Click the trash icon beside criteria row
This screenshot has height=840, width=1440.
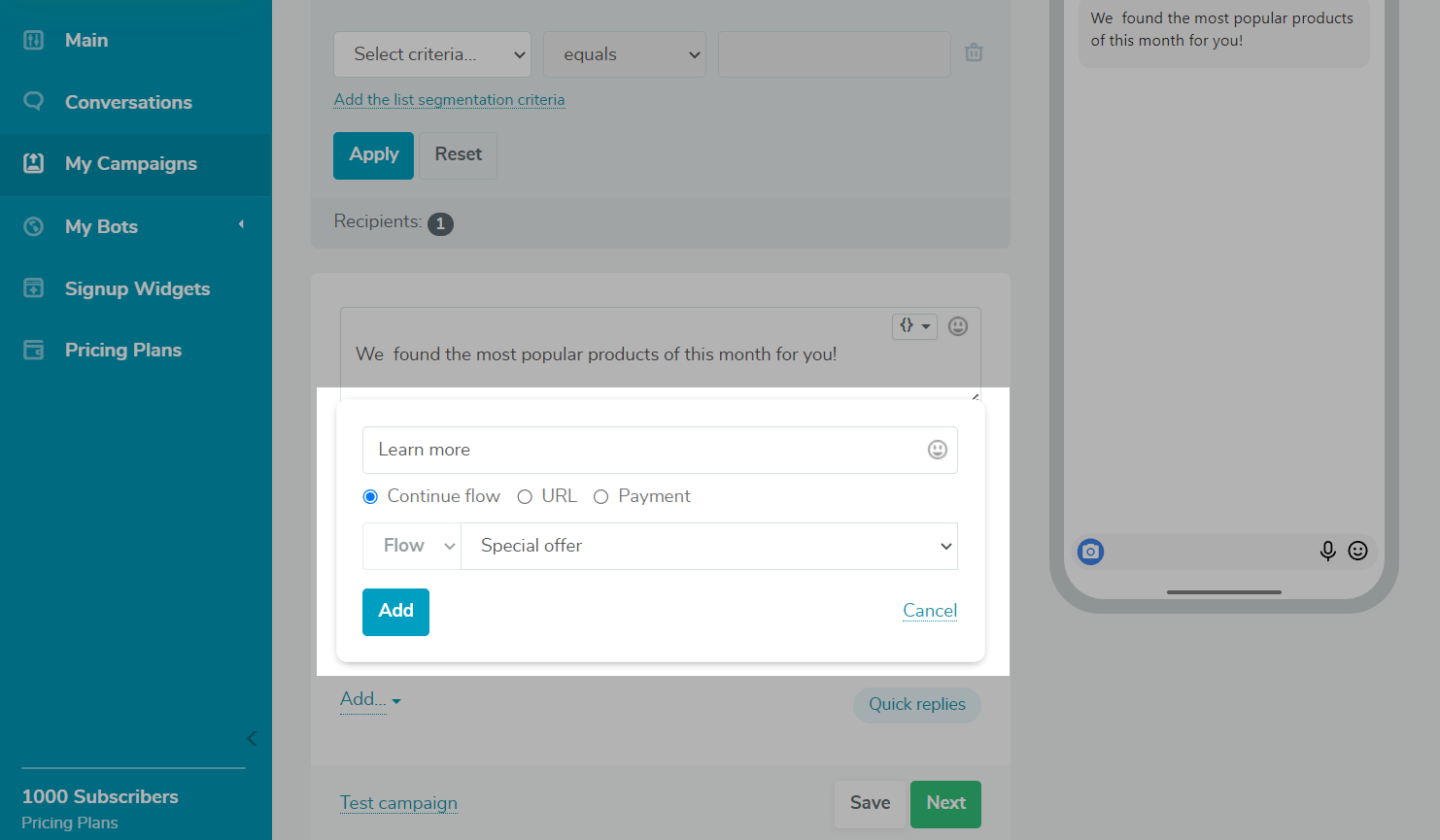(974, 53)
